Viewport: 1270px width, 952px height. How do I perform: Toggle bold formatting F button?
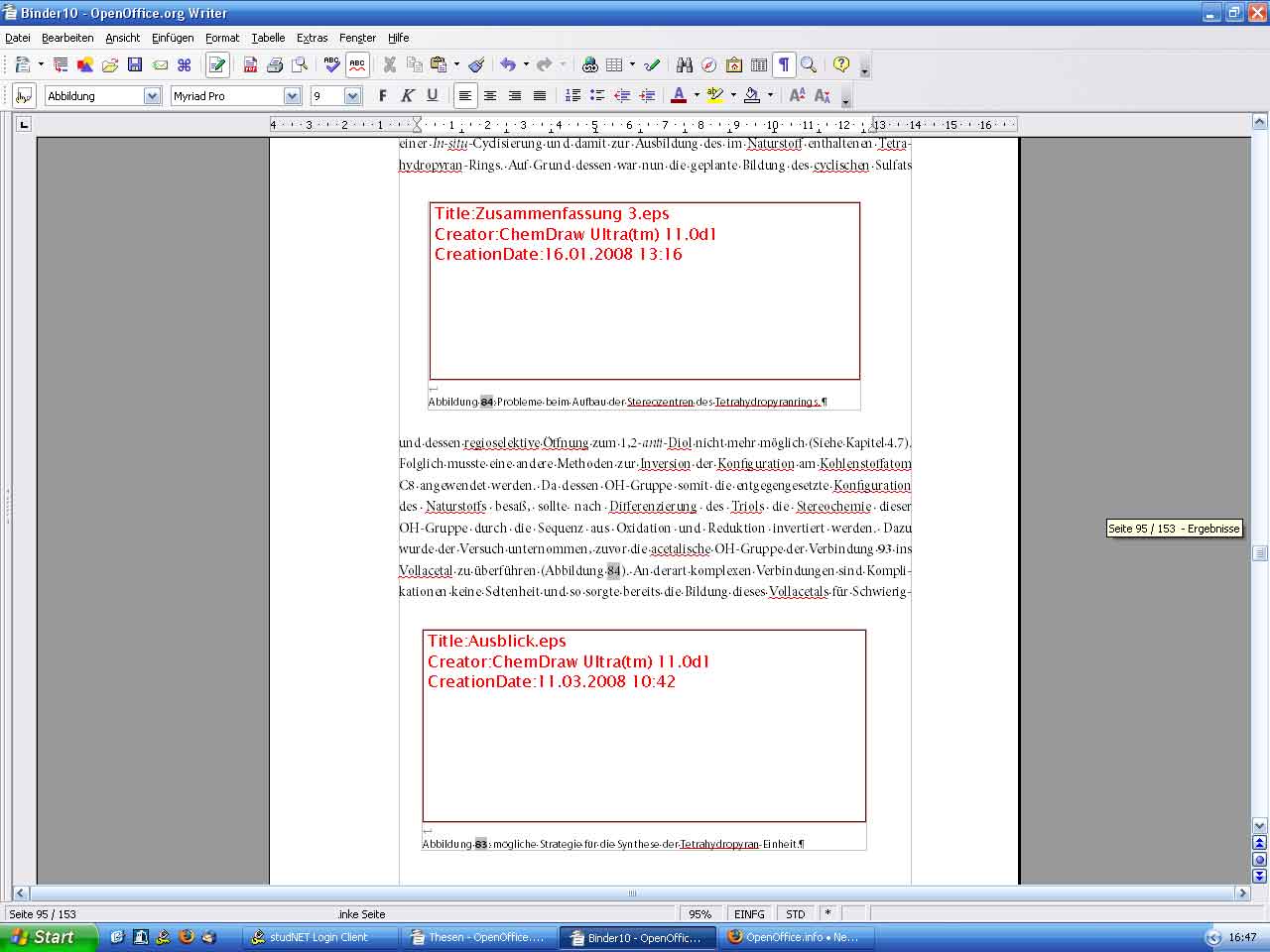click(x=383, y=95)
